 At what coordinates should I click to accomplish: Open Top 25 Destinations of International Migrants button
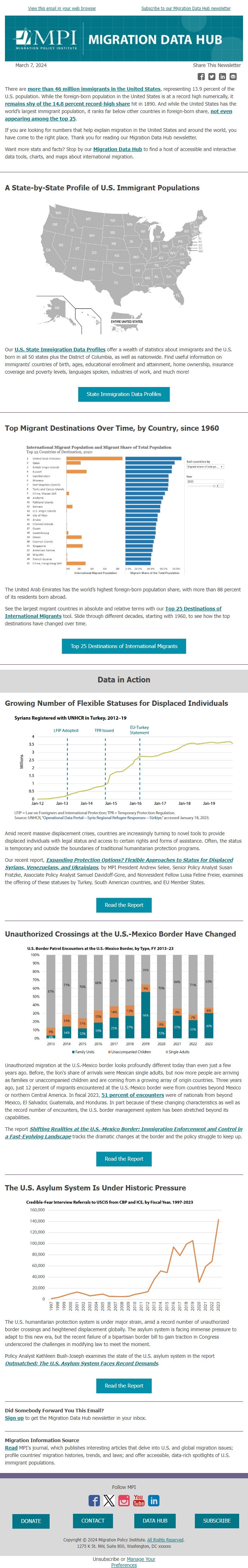[124, 646]
